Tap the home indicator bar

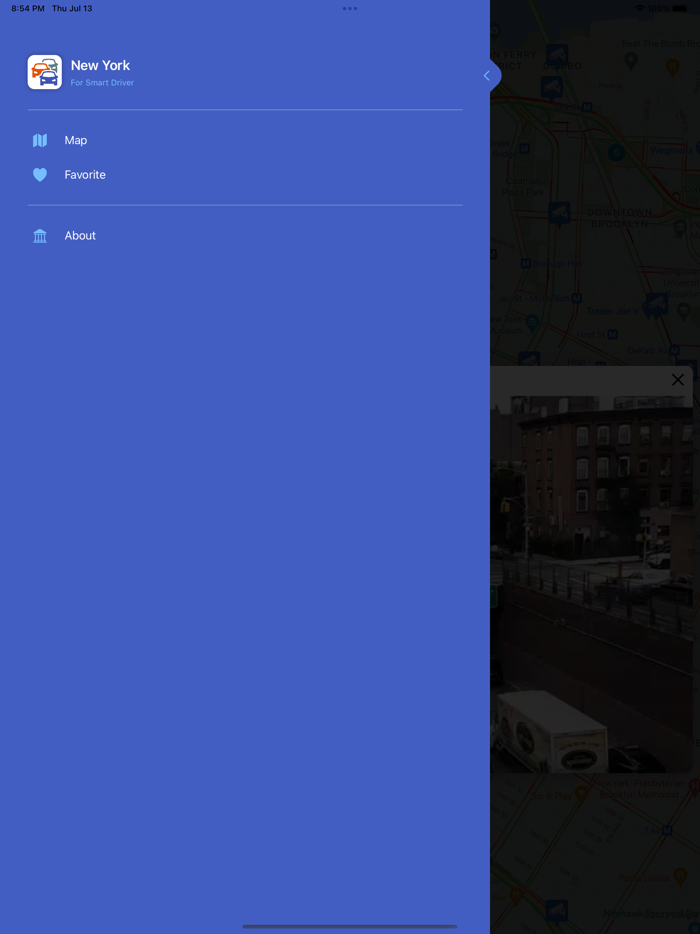tap(350, 926)
